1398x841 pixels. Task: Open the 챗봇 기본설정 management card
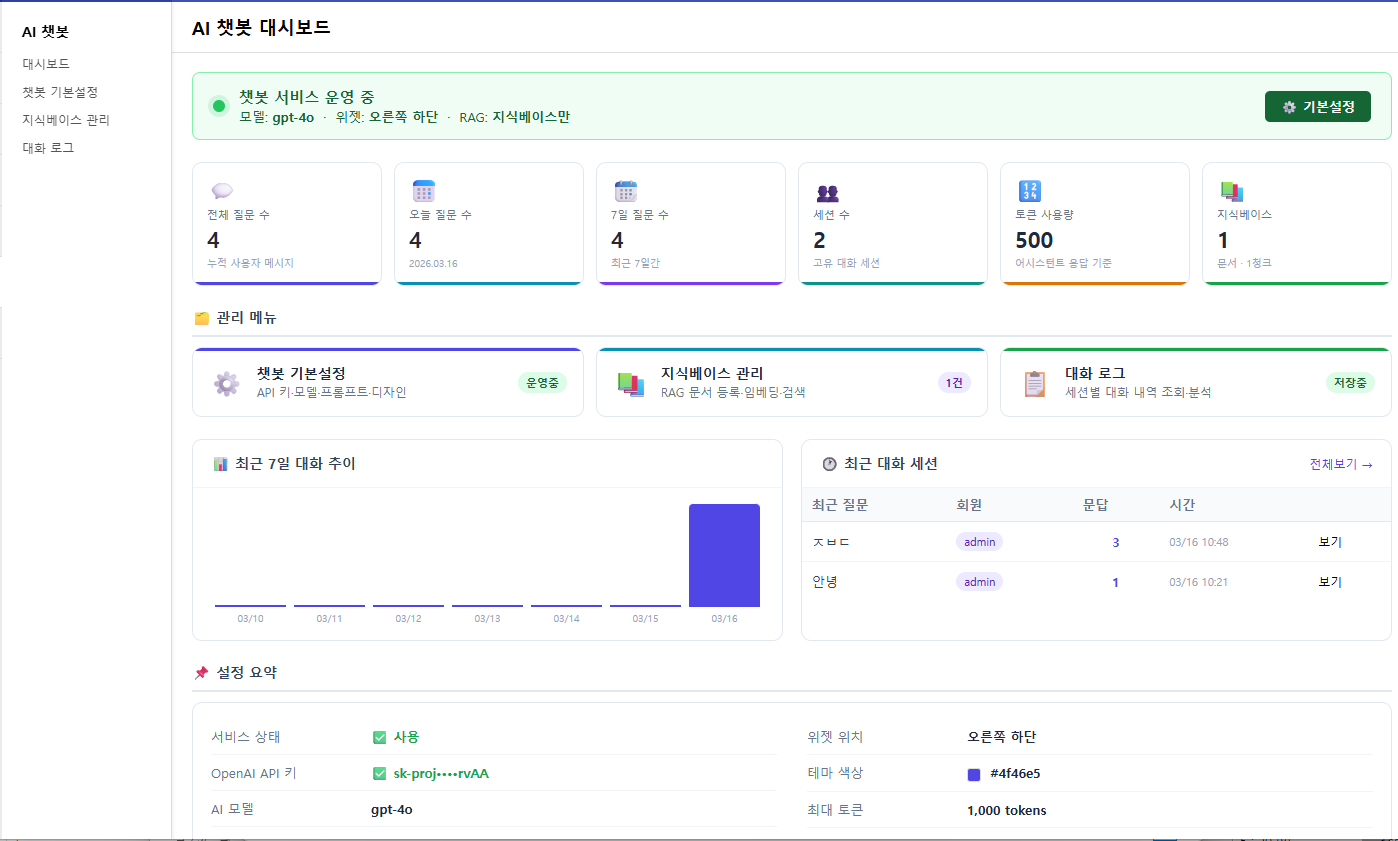(x=387, y=382)
